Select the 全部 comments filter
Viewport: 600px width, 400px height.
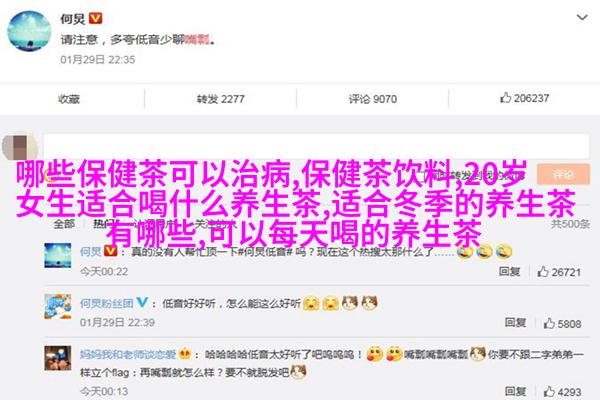coord(64,224)
